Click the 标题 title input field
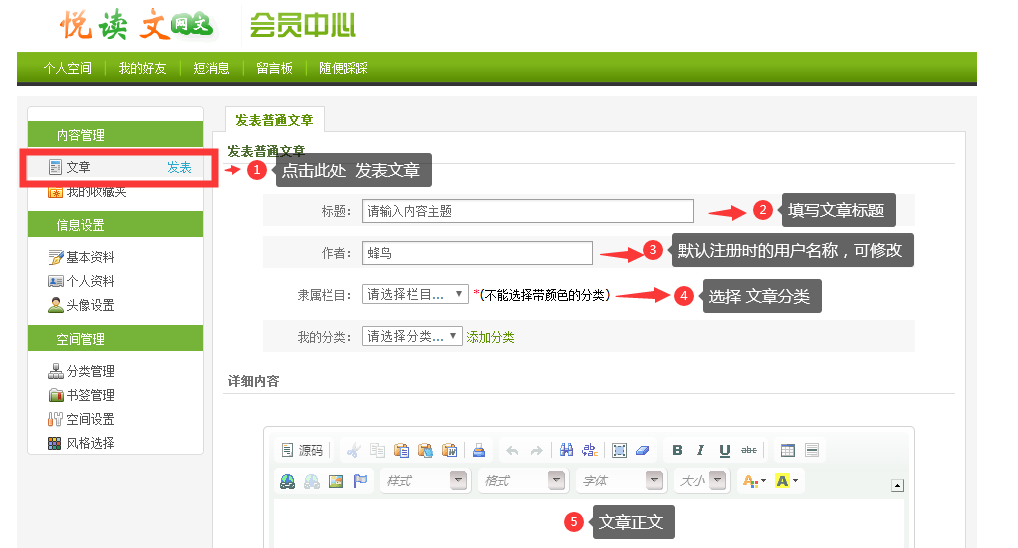The image size is (1018, 548). tap(527, 211)
